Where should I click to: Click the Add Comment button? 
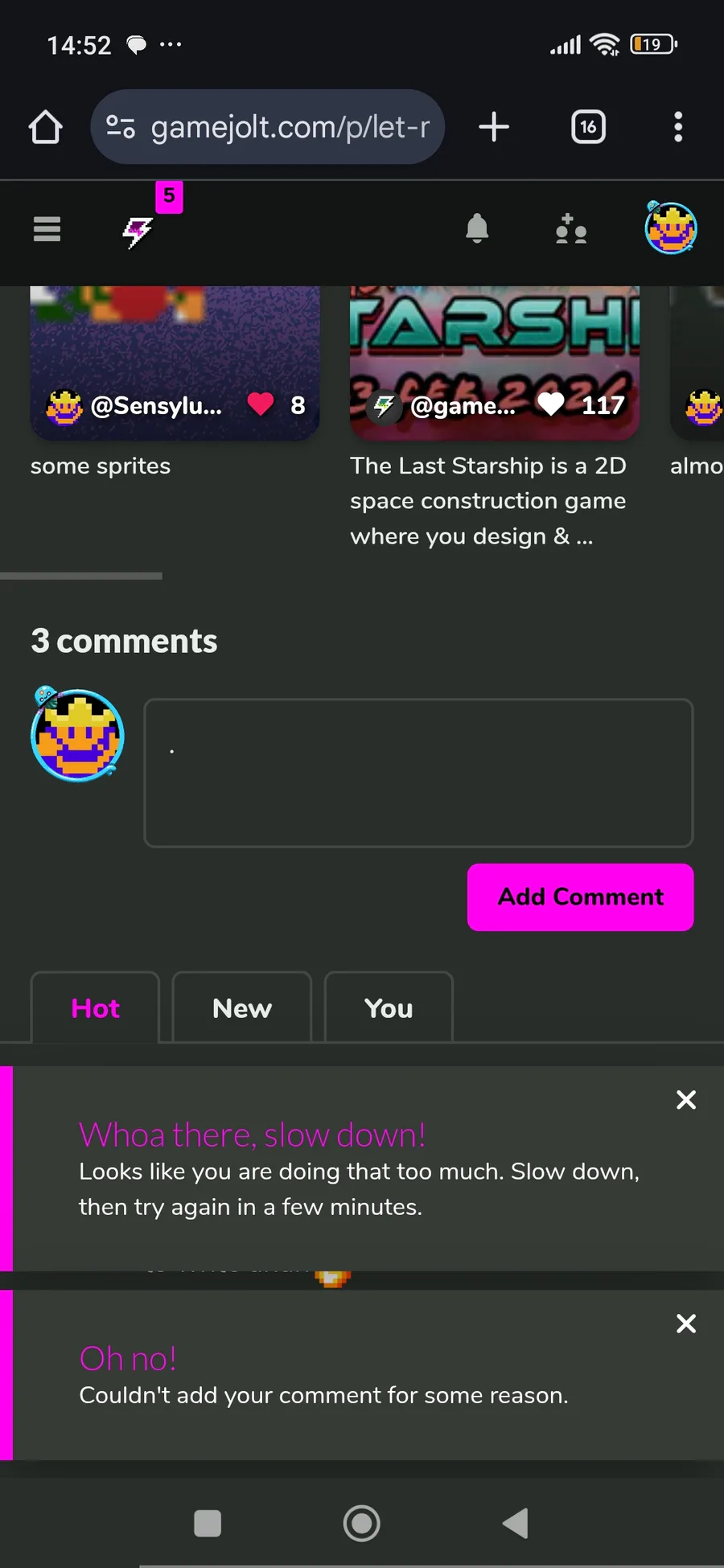581,897
